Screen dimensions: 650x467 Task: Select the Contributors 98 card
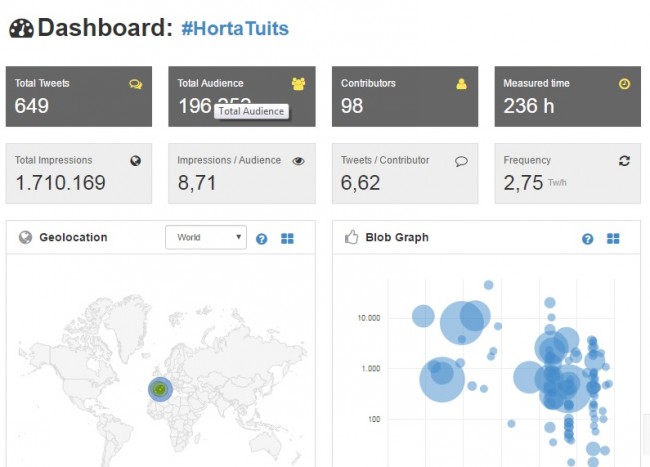[404, 97]
